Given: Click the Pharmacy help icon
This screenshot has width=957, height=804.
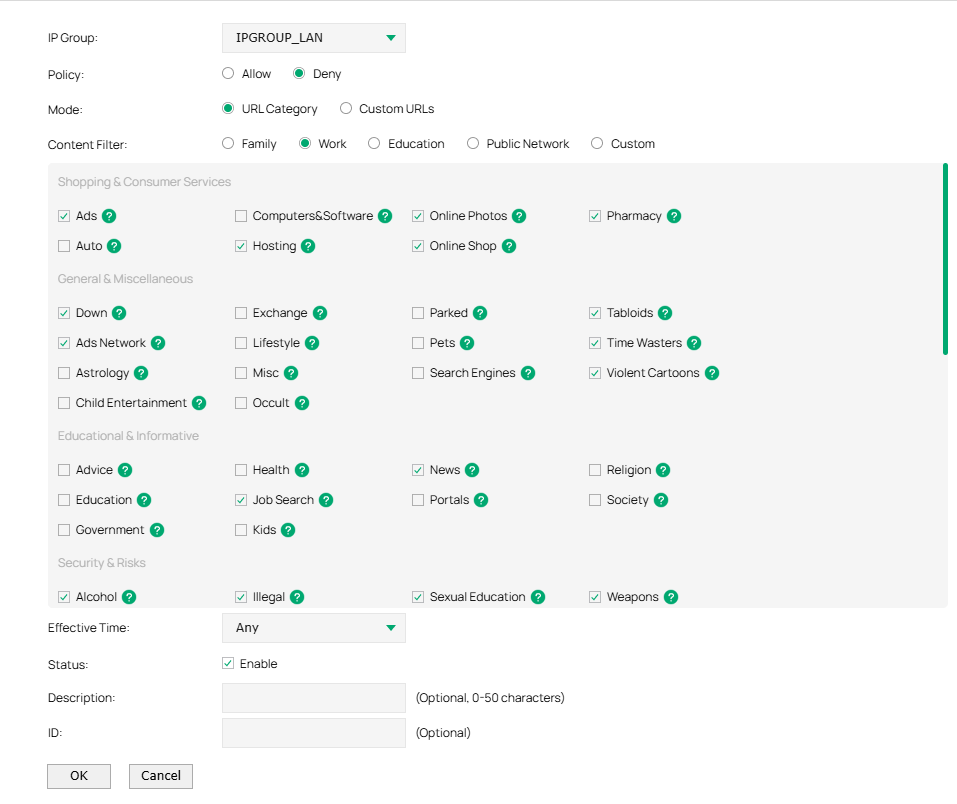Looking at the screenshot, I should point(673,215).
